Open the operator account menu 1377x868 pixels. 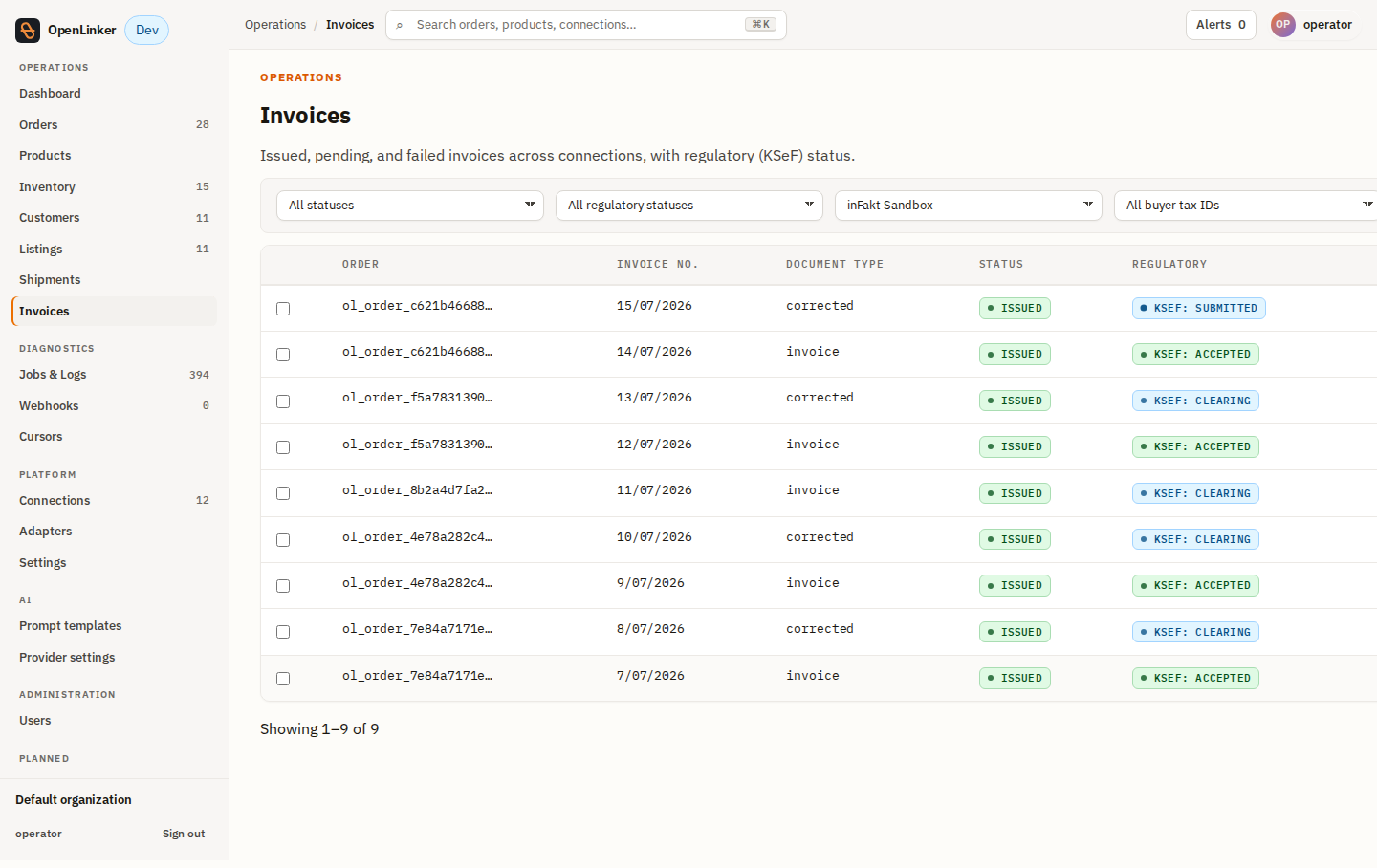1312,25
